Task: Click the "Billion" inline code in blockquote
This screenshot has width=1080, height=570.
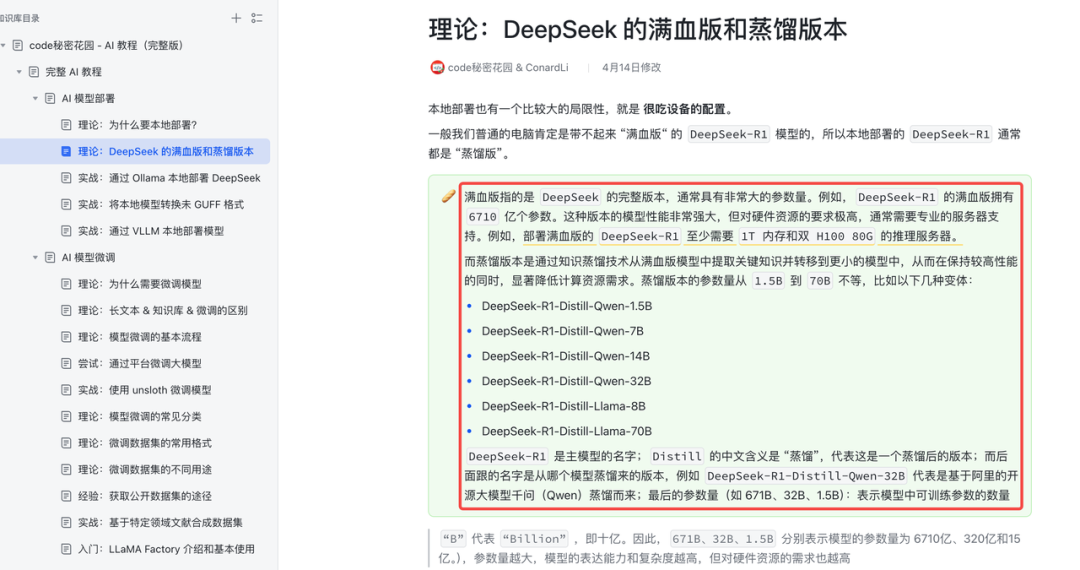Action: click(534, 539)
